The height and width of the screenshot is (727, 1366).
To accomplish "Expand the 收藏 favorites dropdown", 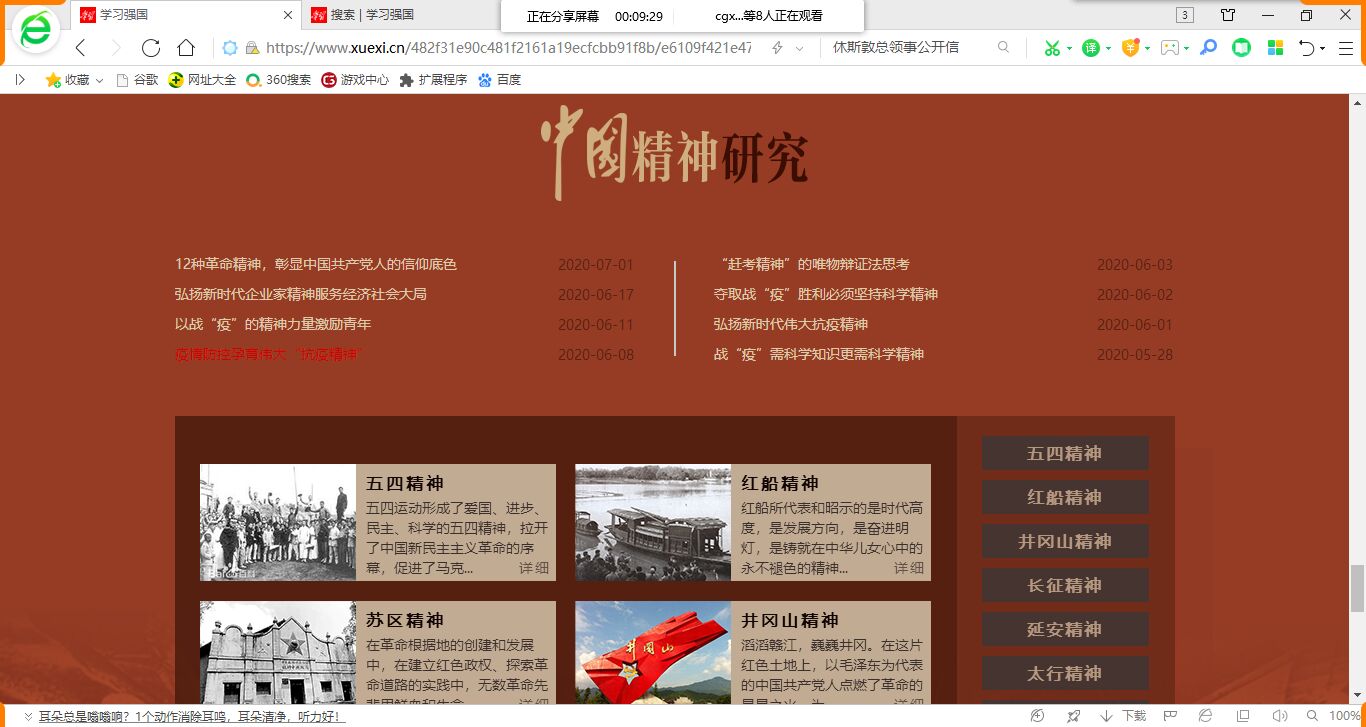I will (99, 80).
